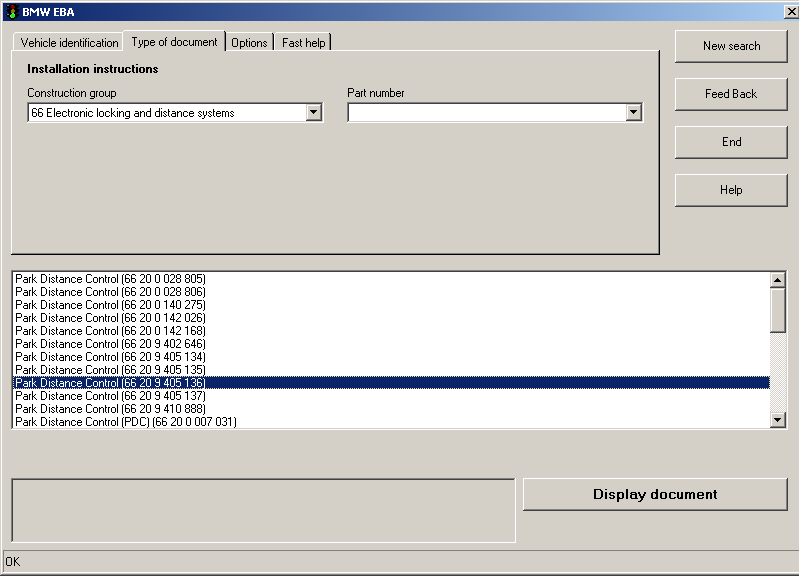This screenshot has width=799, height=576.
Task: Open Help using the Help button
Action: 731,190
